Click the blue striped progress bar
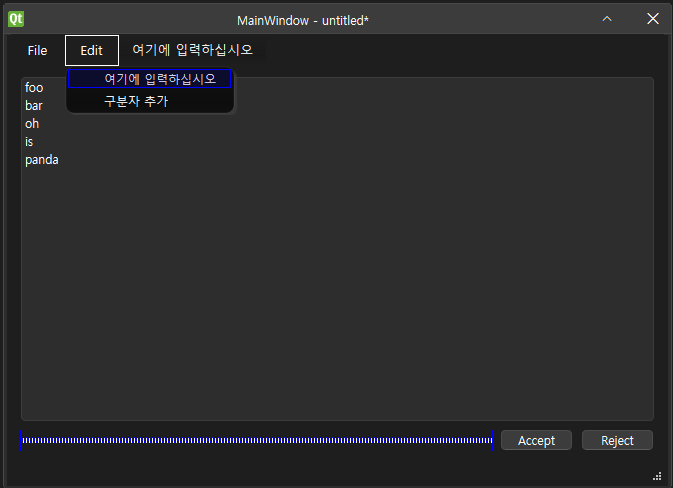673x488 pixels. pyautogui.click(x=257, y=440)
